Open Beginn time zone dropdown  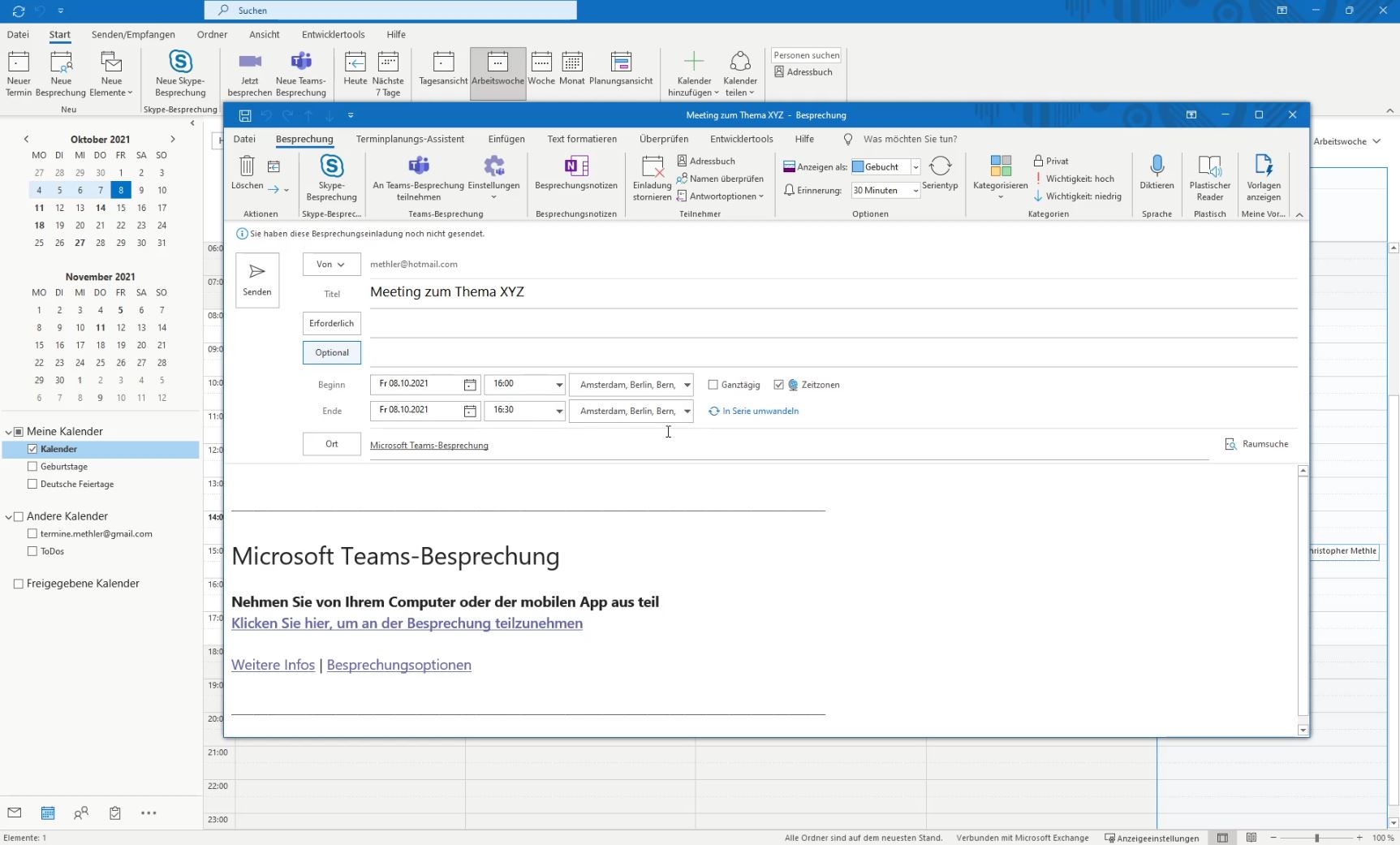[687, 385]
